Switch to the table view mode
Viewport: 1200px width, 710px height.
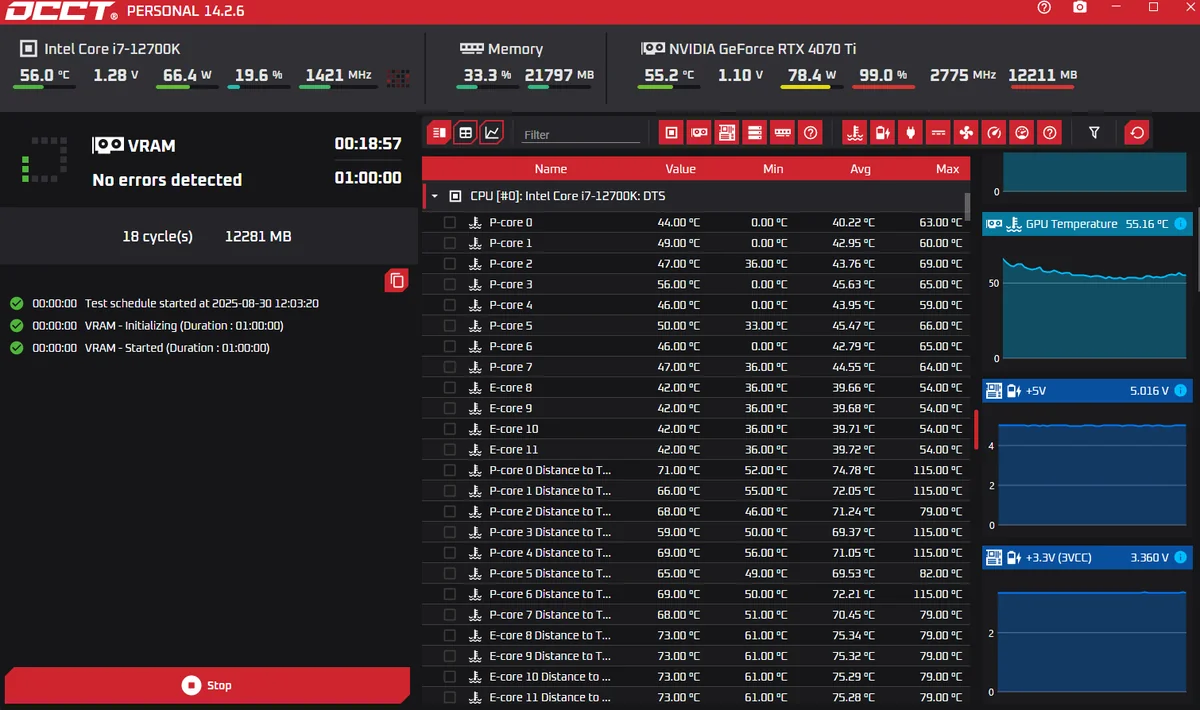click(465, 132)
